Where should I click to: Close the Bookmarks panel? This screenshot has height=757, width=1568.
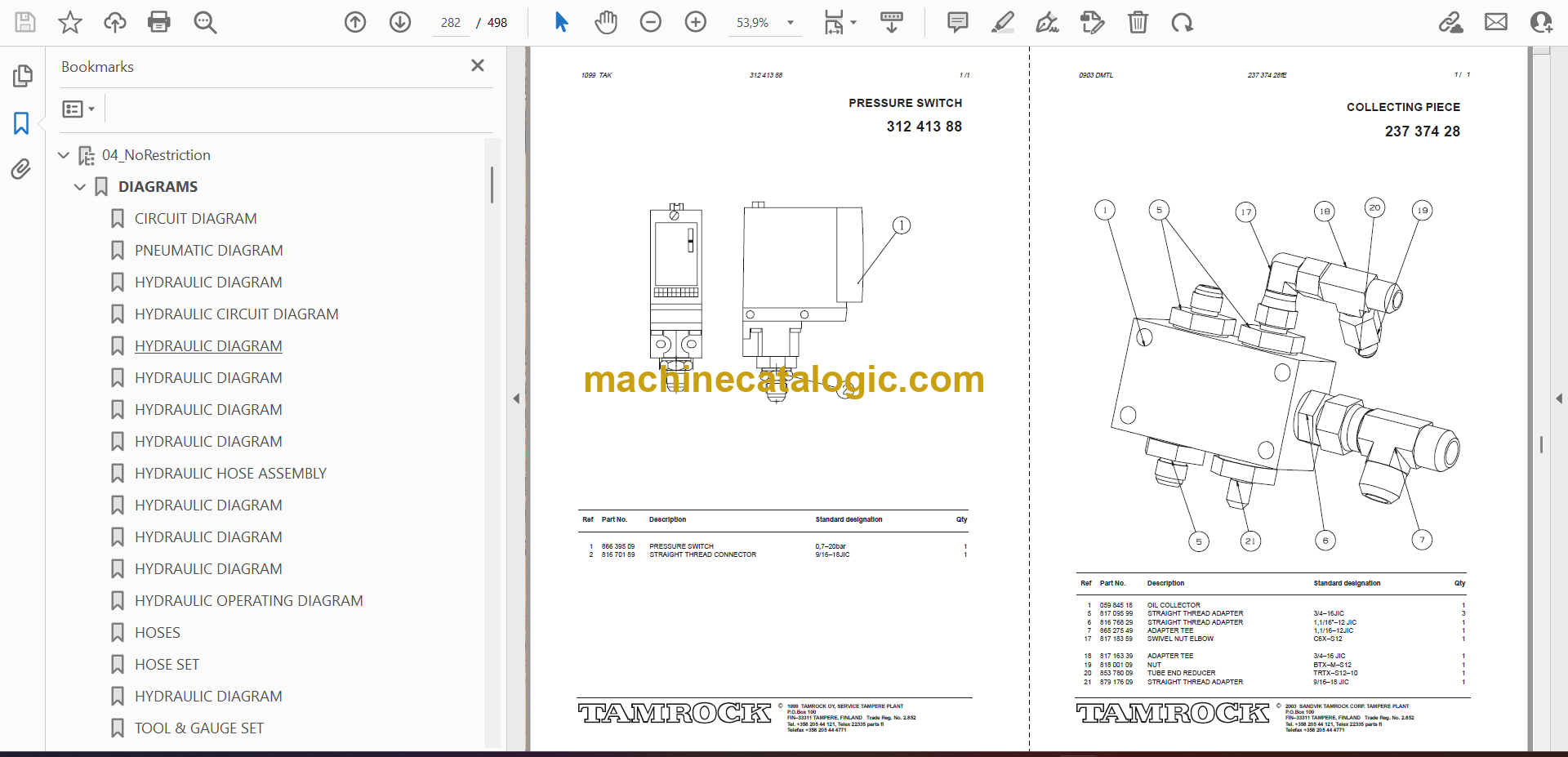point(478,65)
